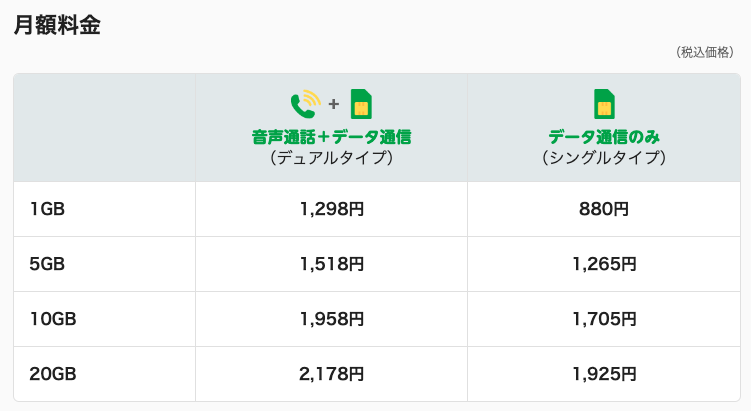Click the 20GB plan row label
This screenshot has width=751, height=411.
[53, 374]
